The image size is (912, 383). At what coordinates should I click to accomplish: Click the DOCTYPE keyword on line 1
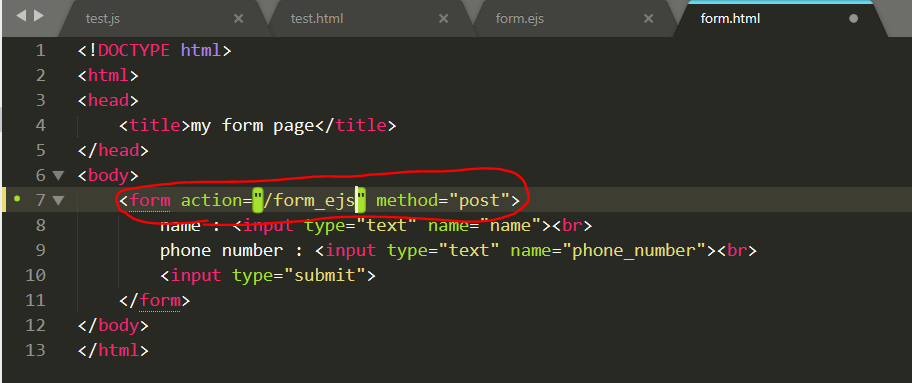click(x=134, y=51)
